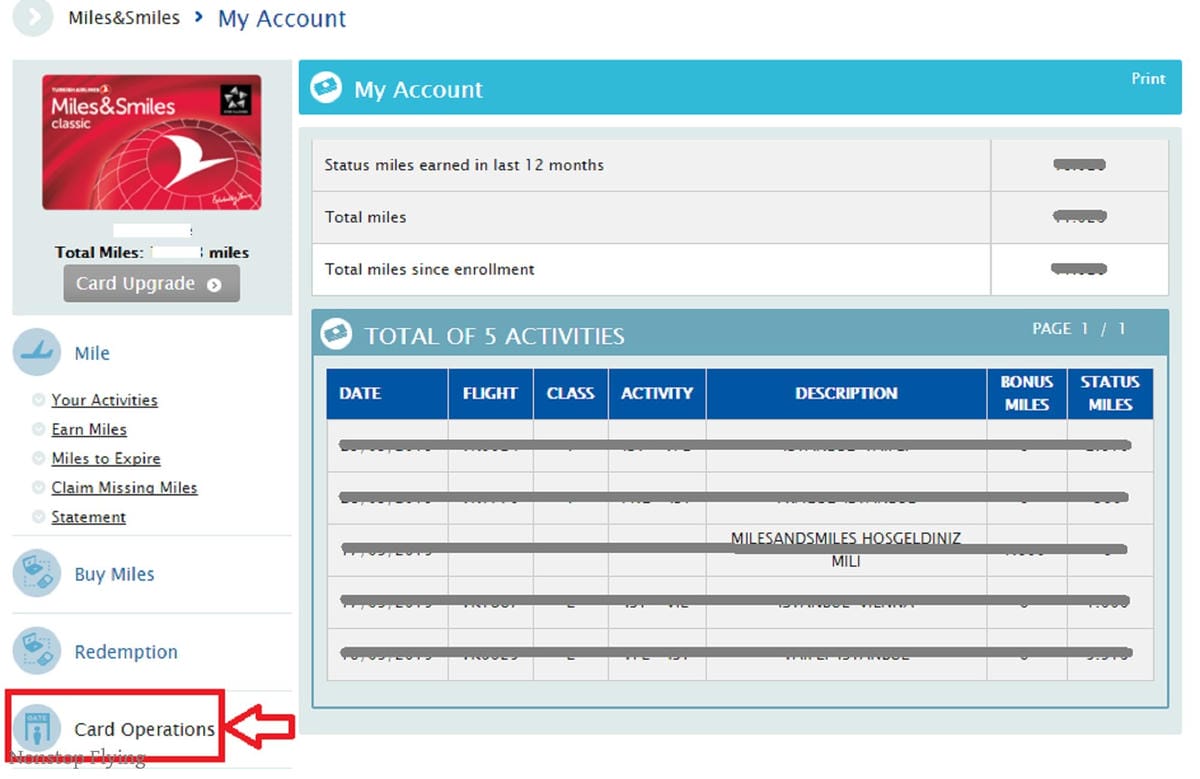Viewport: 1200px width, 779px height.
Task: Open the Card Operations menu item
Action: click(144, 730)
